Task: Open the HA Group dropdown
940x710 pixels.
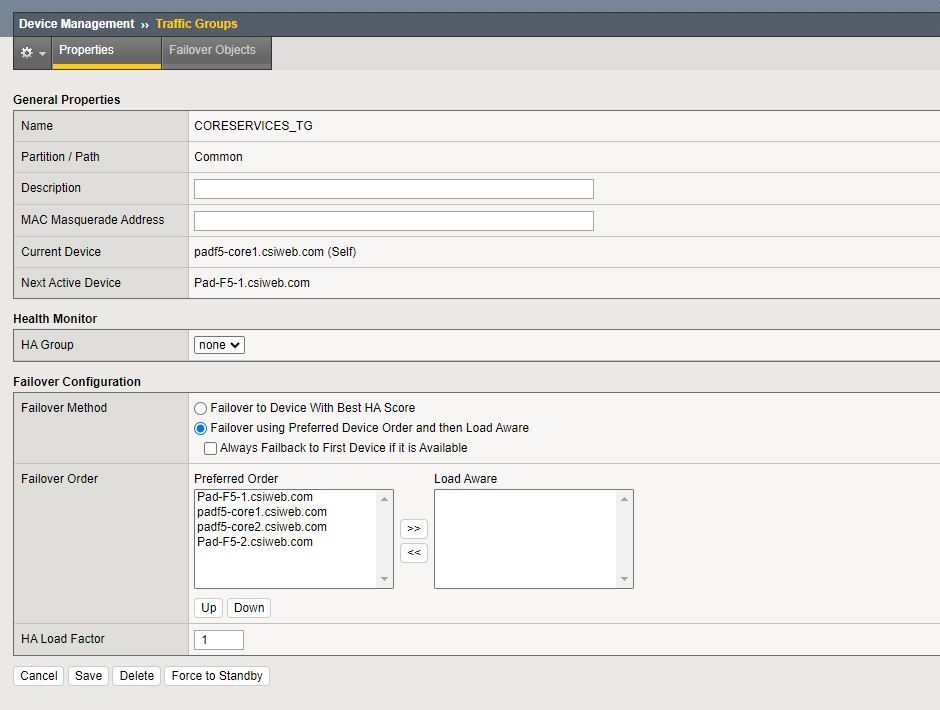Action: tap(219, 345)
